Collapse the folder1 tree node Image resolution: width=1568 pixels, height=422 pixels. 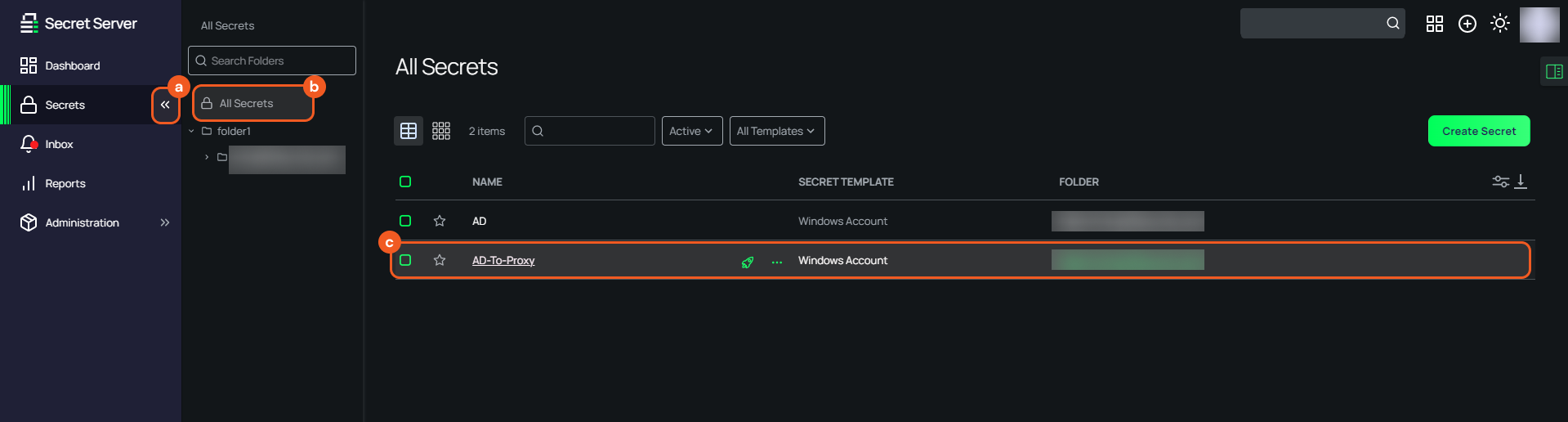coord(192,131)
